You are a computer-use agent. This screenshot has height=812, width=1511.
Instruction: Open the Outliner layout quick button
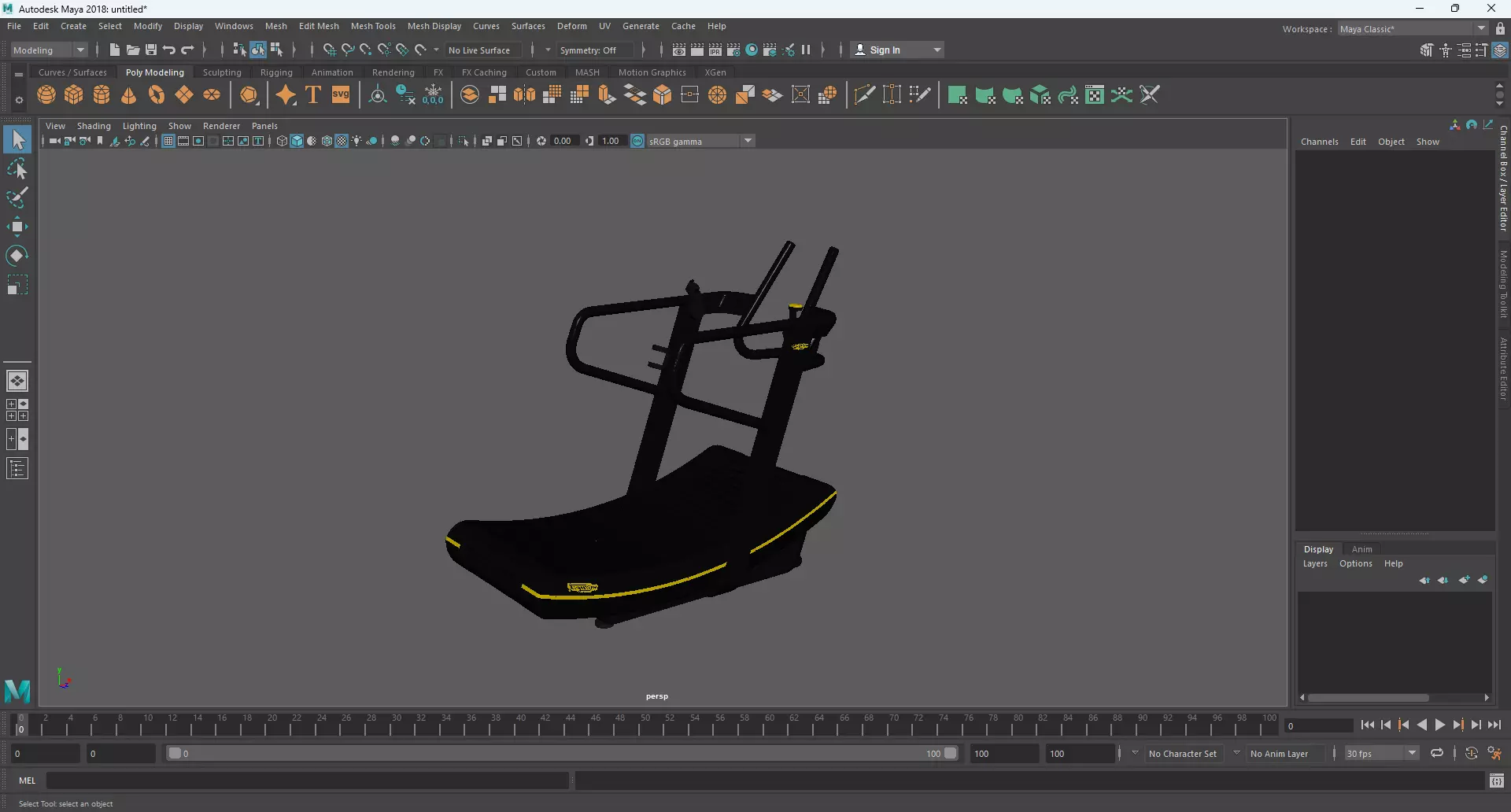[17, 469]
